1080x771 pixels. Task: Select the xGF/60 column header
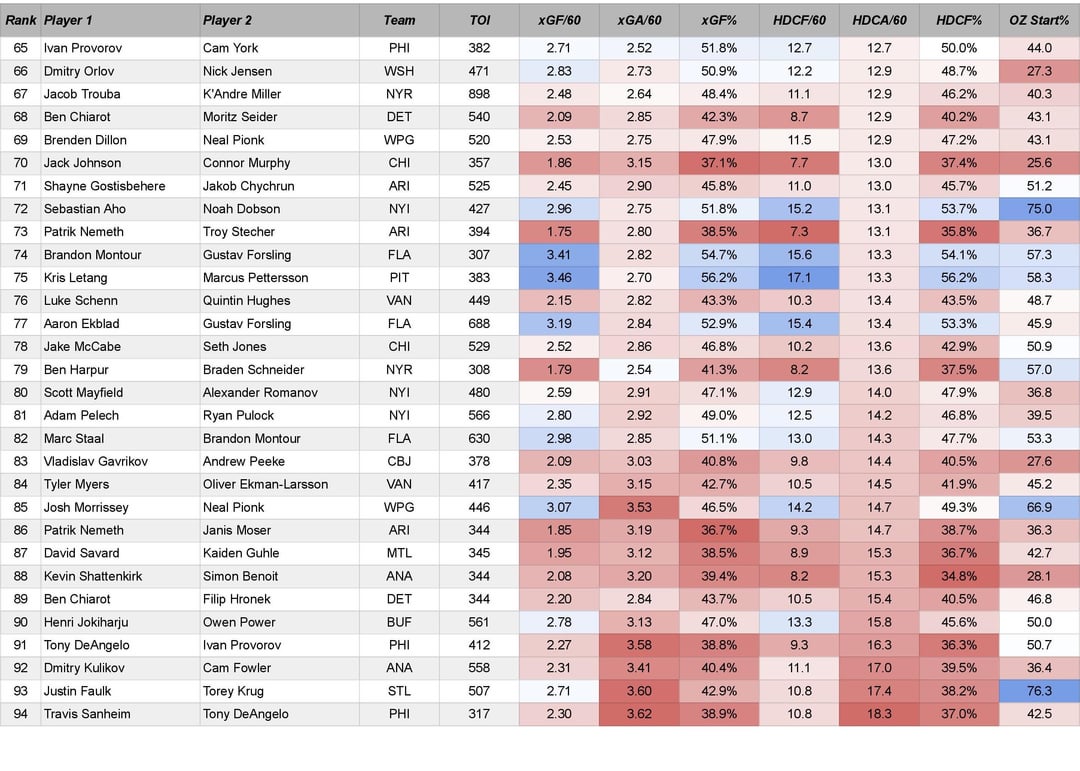[559, 20]
